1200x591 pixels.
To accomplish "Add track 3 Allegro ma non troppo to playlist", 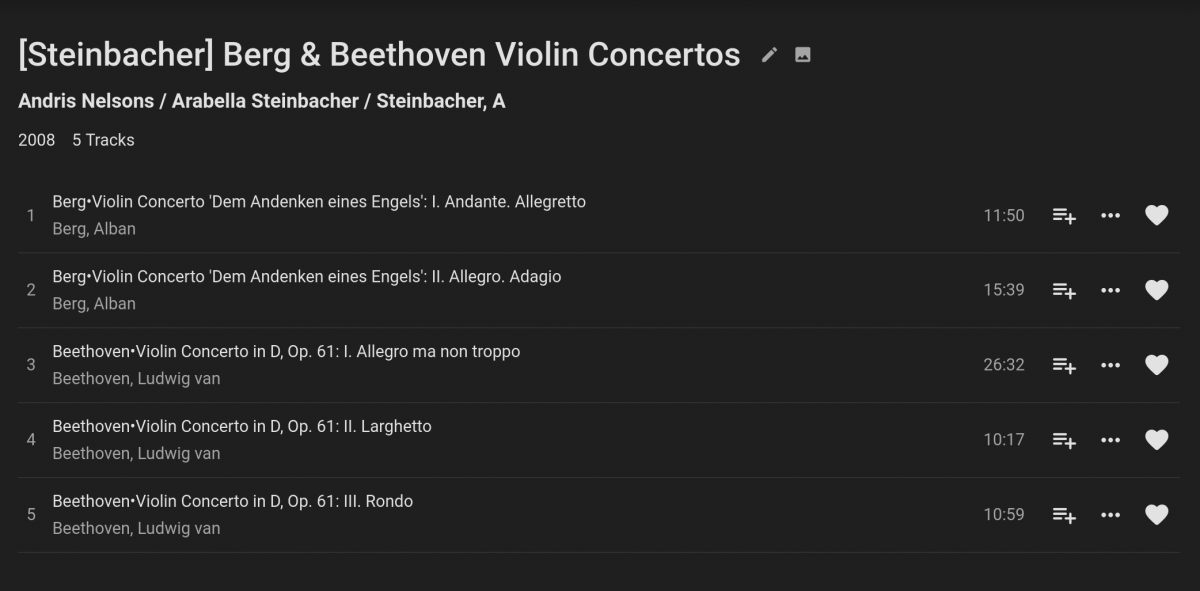I will (1064, 366).
